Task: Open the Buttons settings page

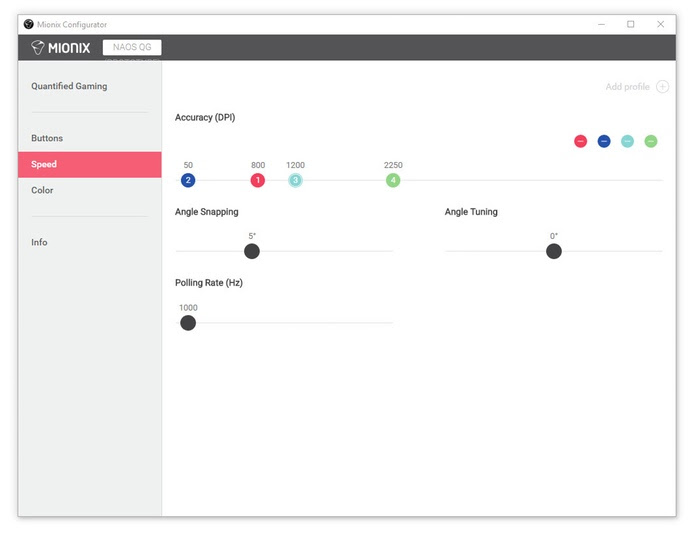Action: (x=47, y=138)
